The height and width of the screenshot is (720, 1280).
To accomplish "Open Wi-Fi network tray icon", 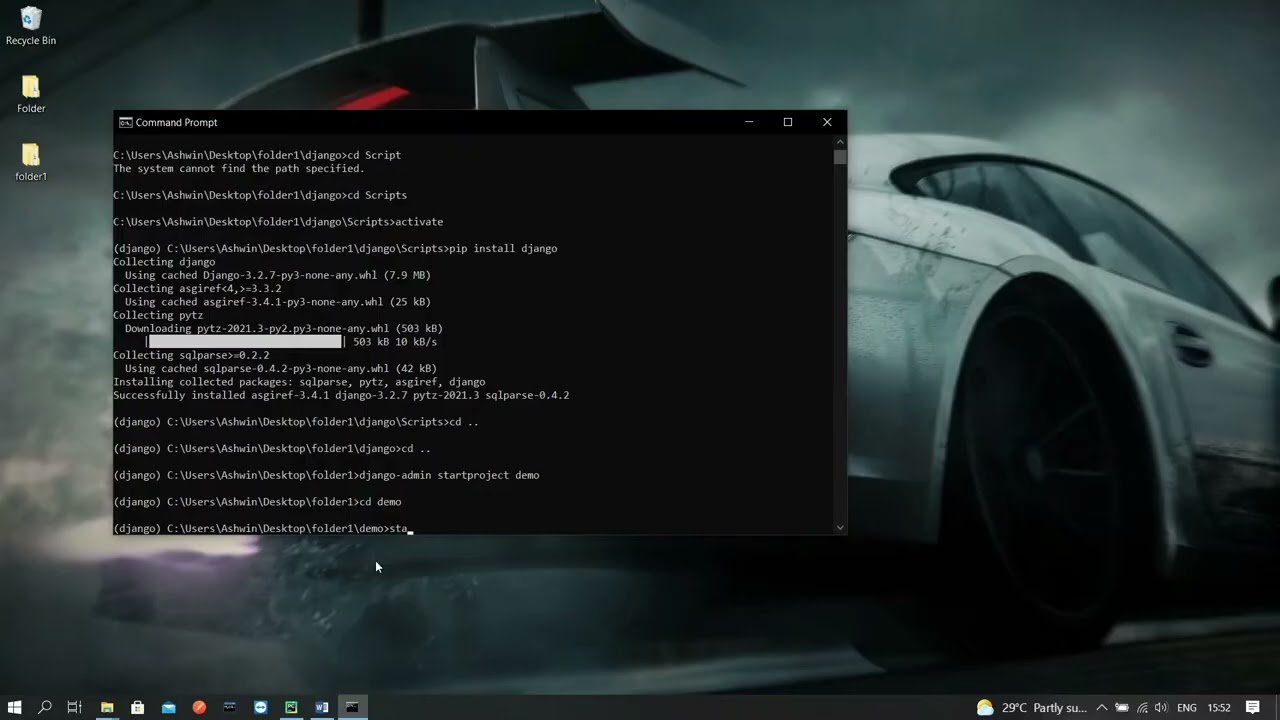I will click(x=1142, y=707).
